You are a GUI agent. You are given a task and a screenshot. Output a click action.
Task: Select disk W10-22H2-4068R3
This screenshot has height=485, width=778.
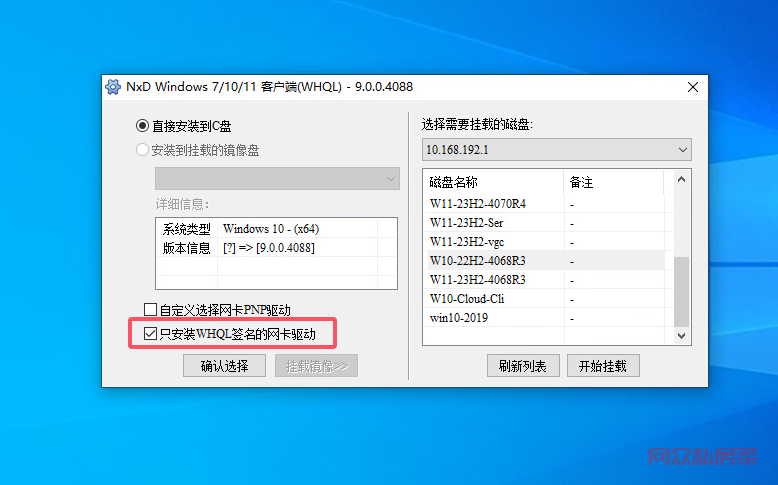(545, 260)
